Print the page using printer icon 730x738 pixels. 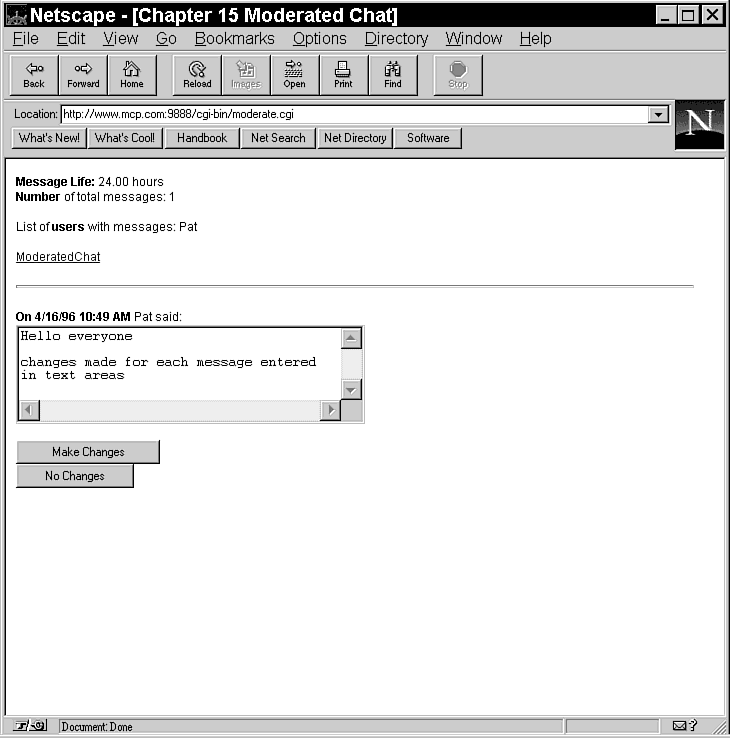tap(343, 75)
